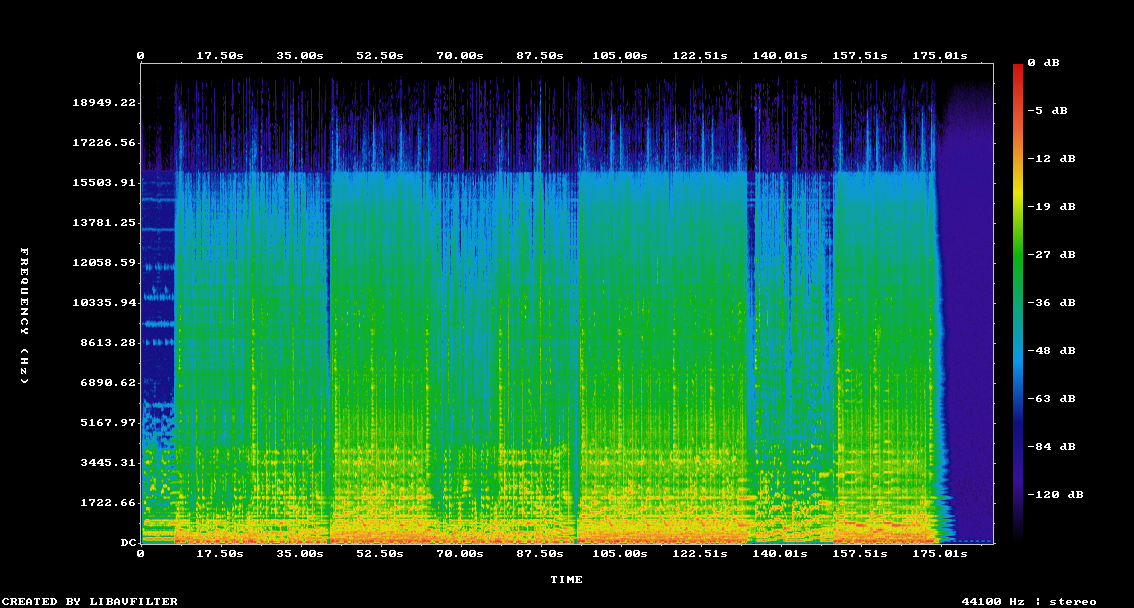Select the 140.01s marker on the bottom time axis

click(x=779, y=553)
